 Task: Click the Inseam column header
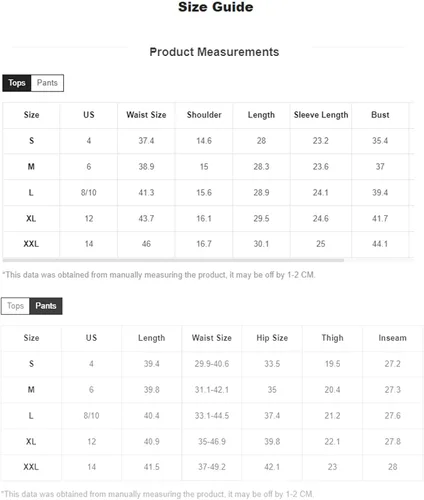[392, 338]
